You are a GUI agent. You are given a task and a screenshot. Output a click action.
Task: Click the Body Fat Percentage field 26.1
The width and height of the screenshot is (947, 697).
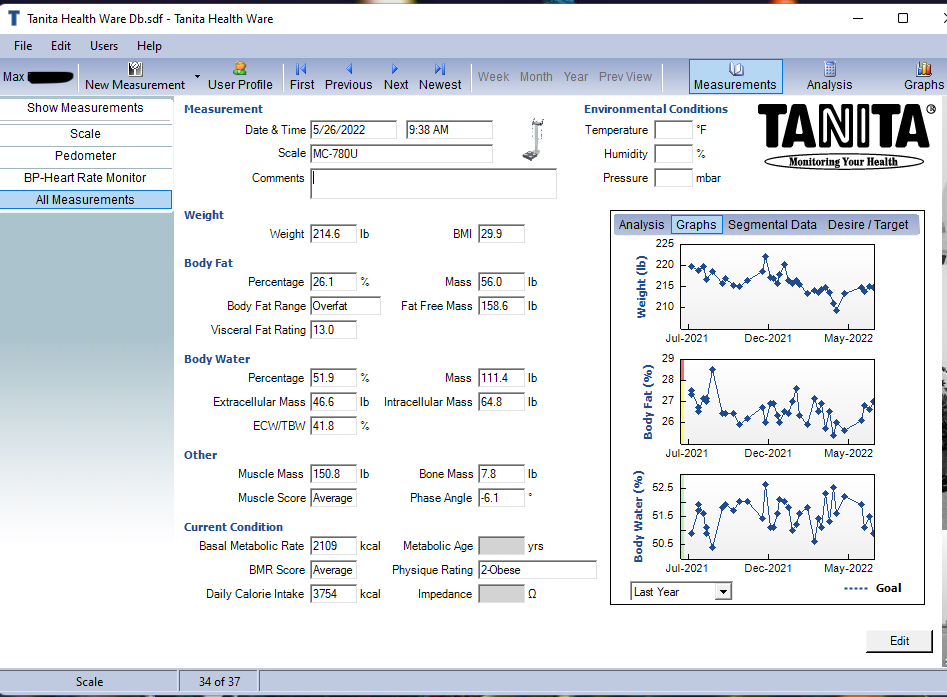point(333,282)
